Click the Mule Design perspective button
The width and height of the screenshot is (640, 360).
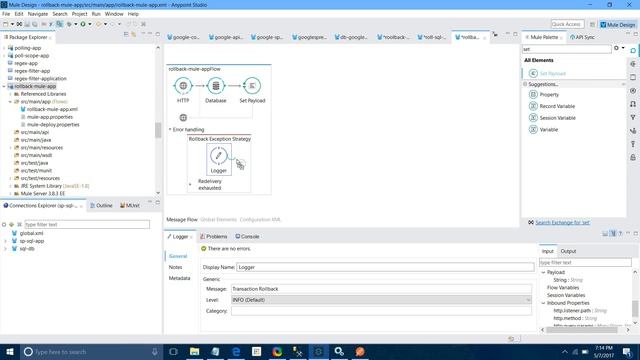tap(618, 25)
